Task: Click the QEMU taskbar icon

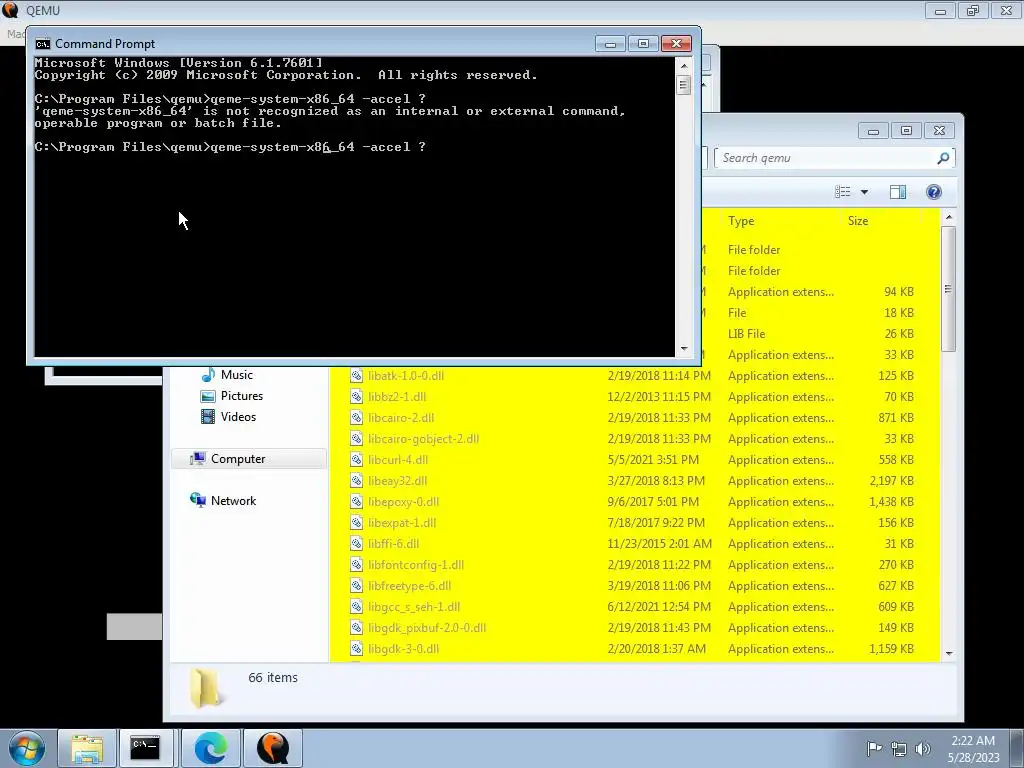Action: (272, 748)
